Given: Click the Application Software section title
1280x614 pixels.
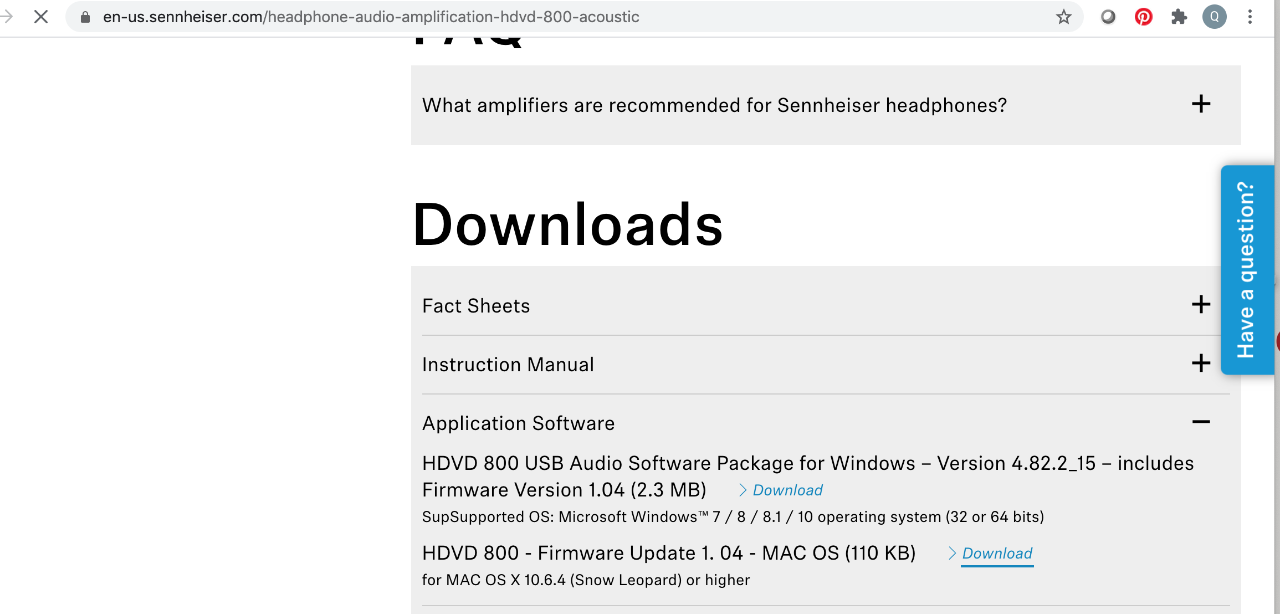Looking at the screenshot, I should [x=518, y=423].
